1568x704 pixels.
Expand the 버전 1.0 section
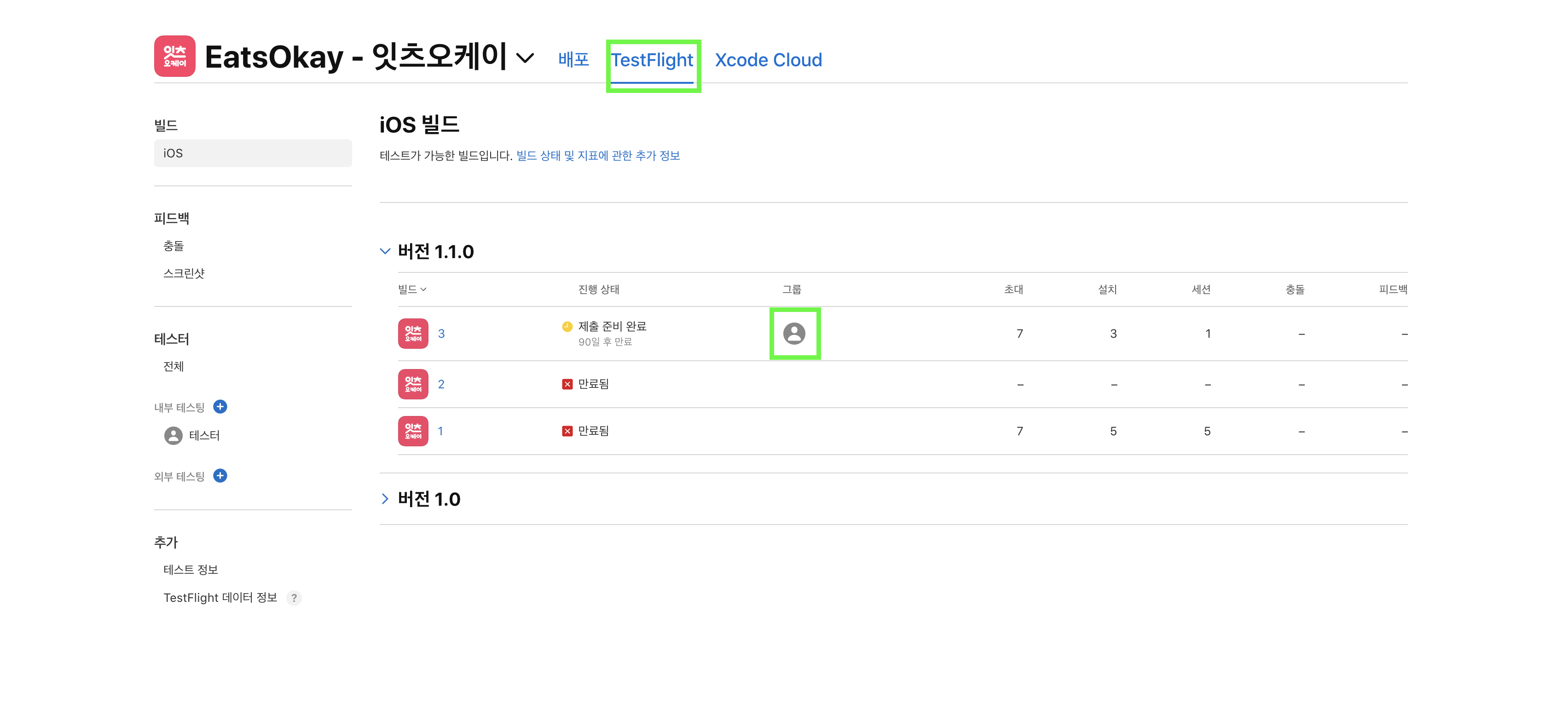coord(385,499)
